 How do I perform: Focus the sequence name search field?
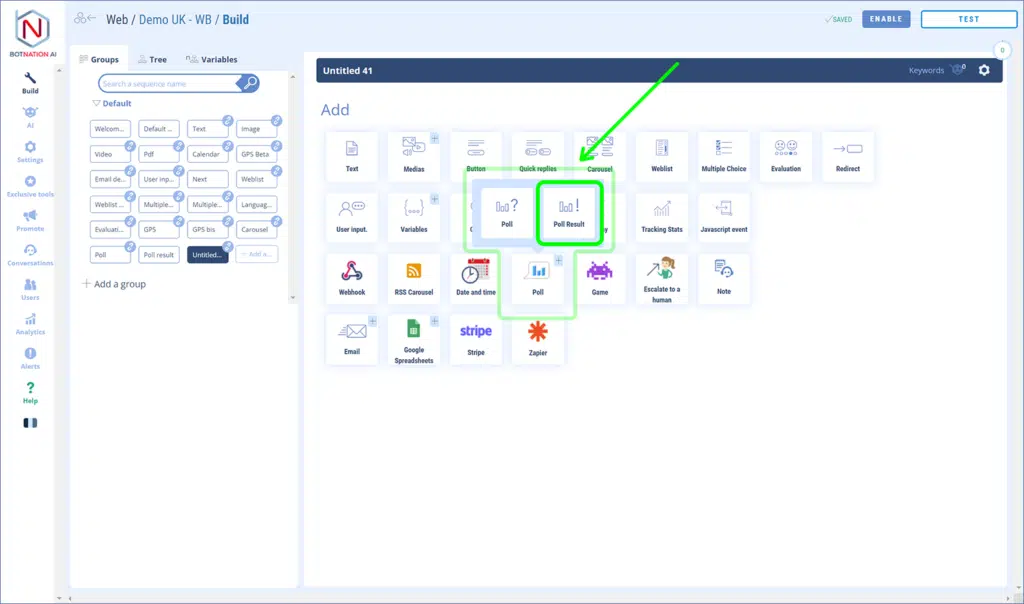[168, 84]
